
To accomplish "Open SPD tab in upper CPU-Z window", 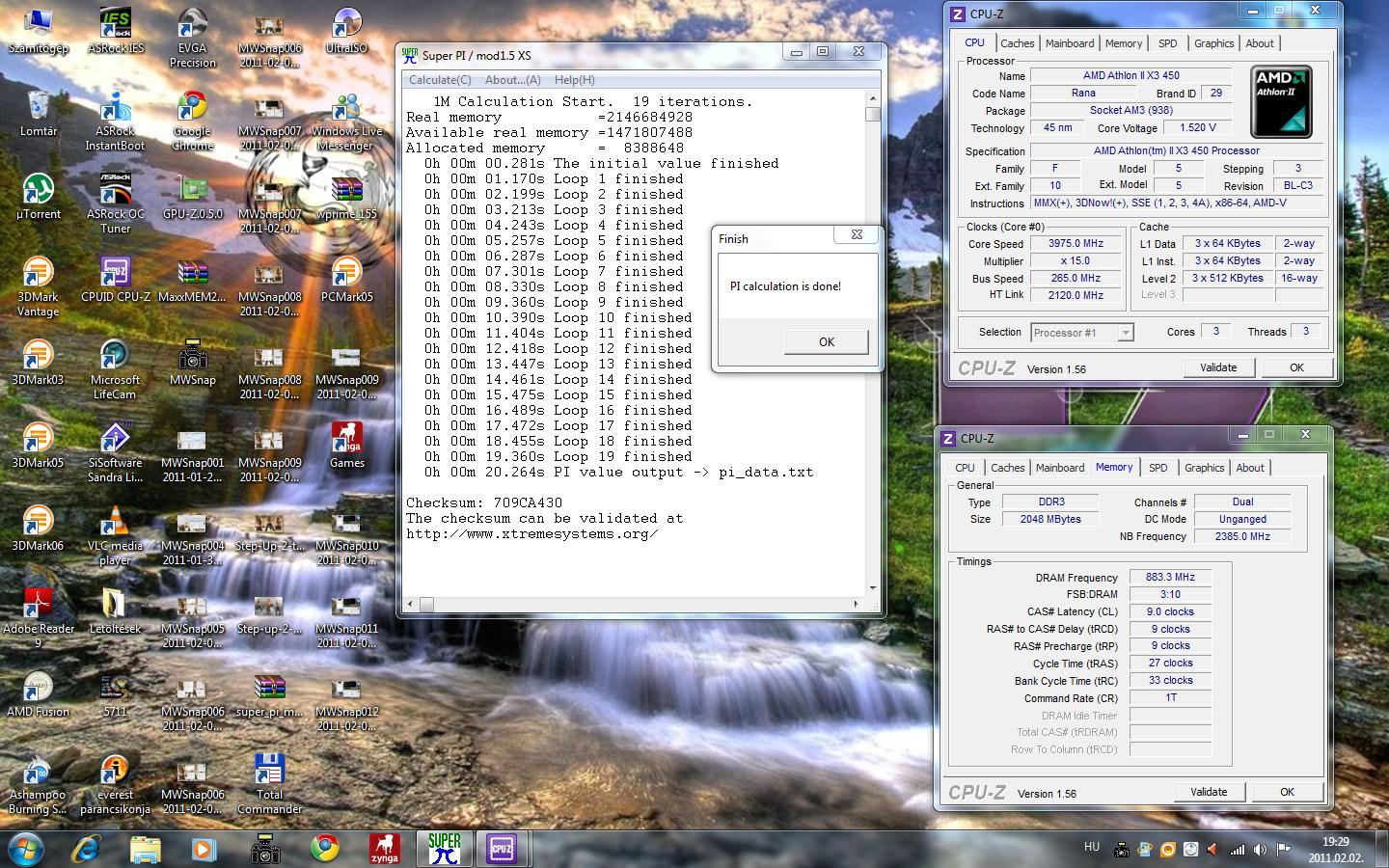I will pyautogui.click(x=1167, y=43).
